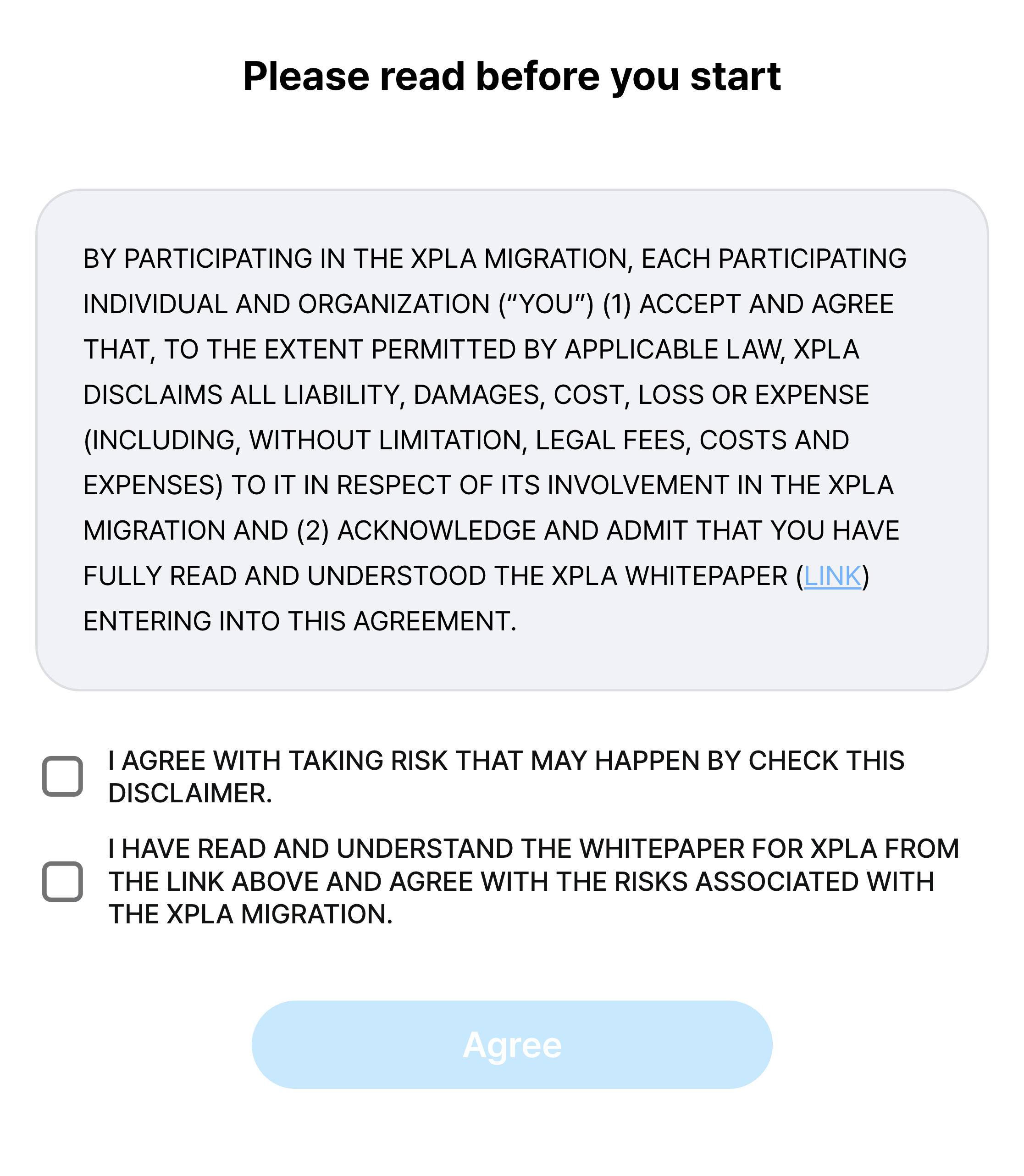
Task: Click the "INDIVIDUAL AND ORGANIZATION" text line
Action: (488, 304)
